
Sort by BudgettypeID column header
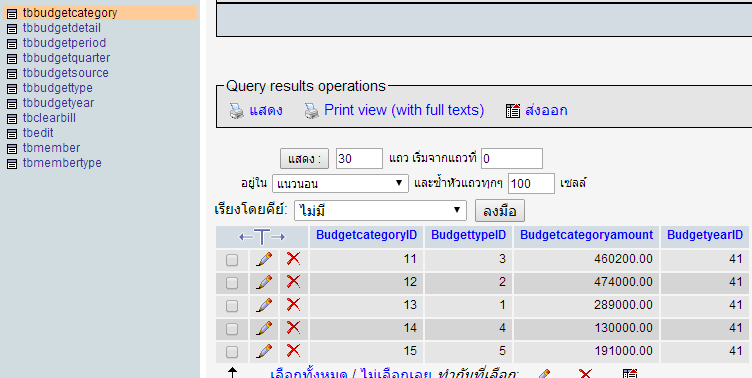click(x=469, y=235)
